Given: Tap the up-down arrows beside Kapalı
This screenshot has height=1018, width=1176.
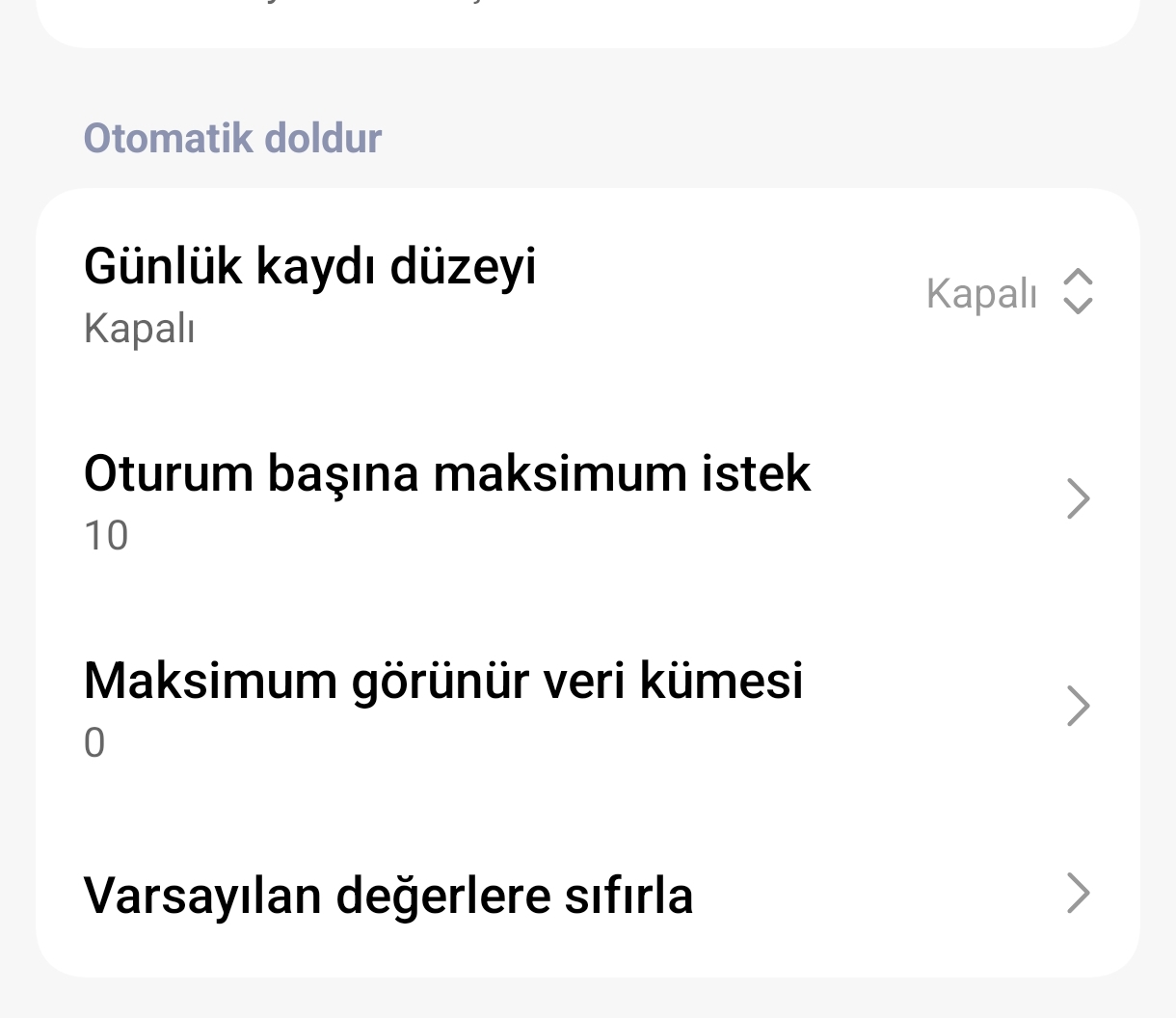Looking at the screenshot, I should [1078, 291].
